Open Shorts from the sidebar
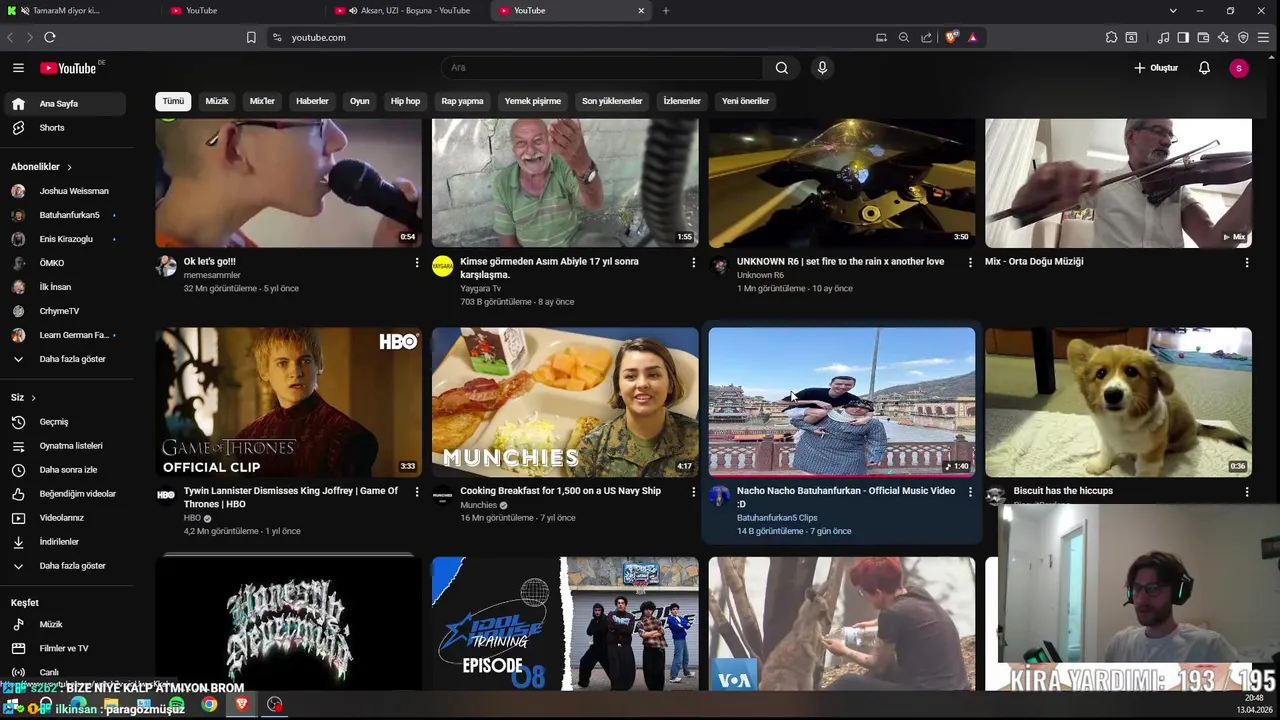Viewport: 1280px width, 720px height. 64,128
